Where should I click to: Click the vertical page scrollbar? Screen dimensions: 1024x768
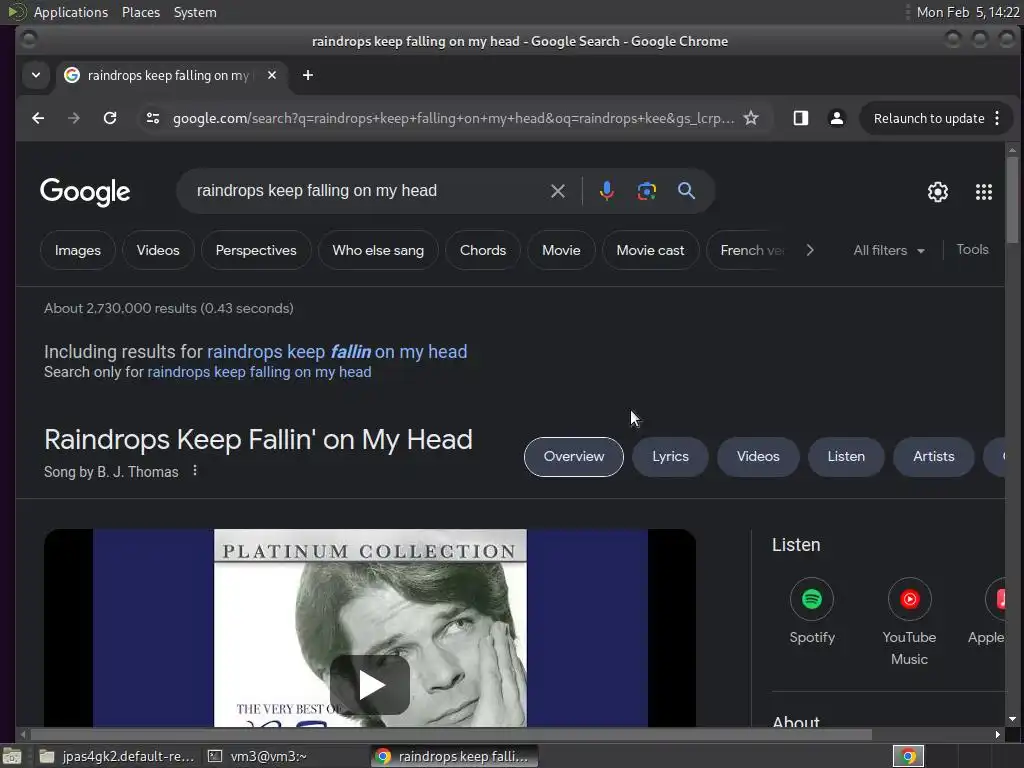click(1012, 200)
